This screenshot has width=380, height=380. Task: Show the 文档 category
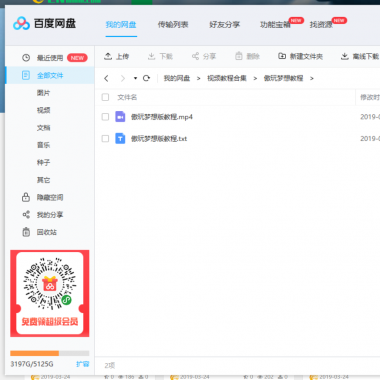pyautogui.click(x=43, y=128)
